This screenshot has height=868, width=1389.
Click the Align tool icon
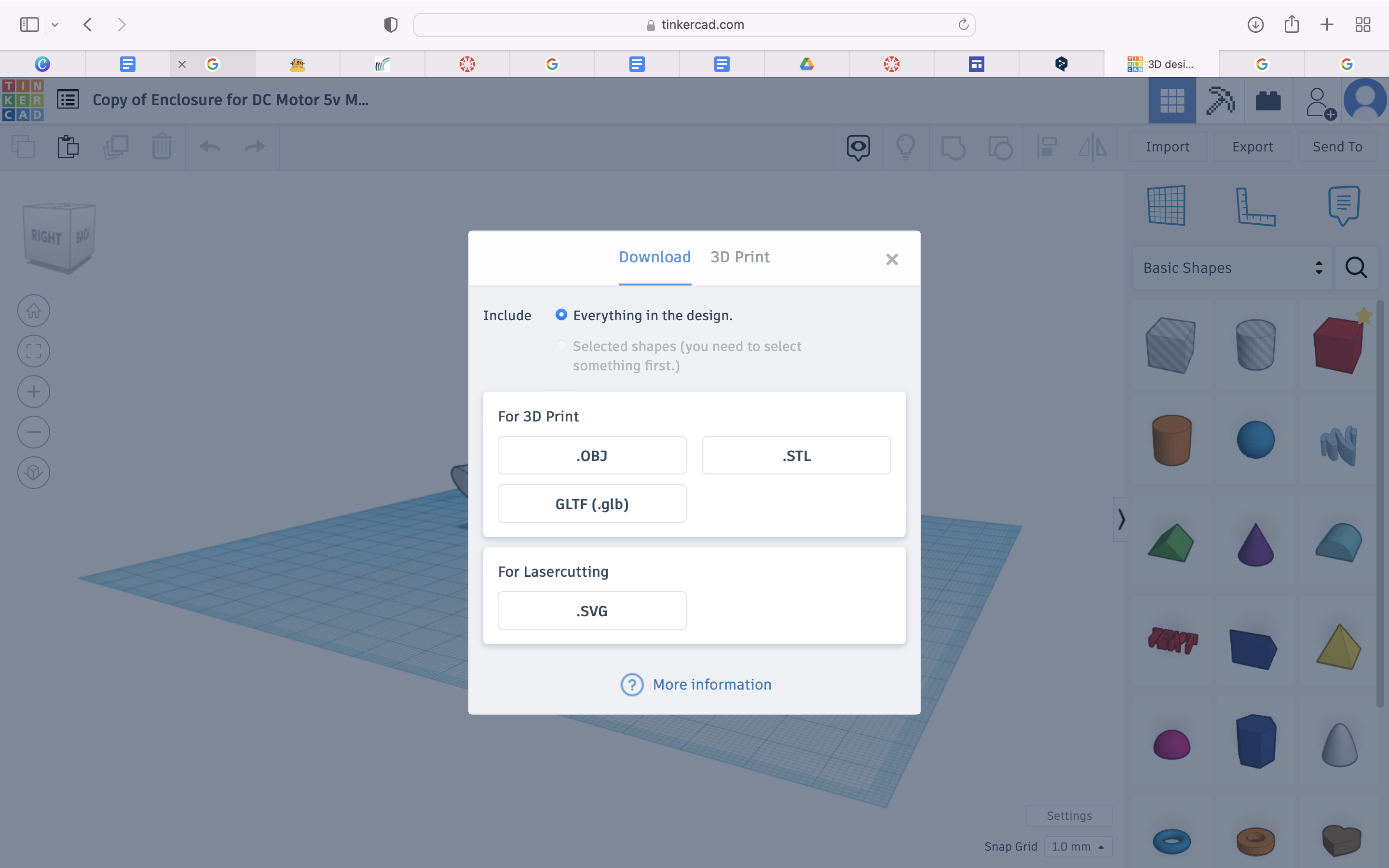(x=1047, y=147)
